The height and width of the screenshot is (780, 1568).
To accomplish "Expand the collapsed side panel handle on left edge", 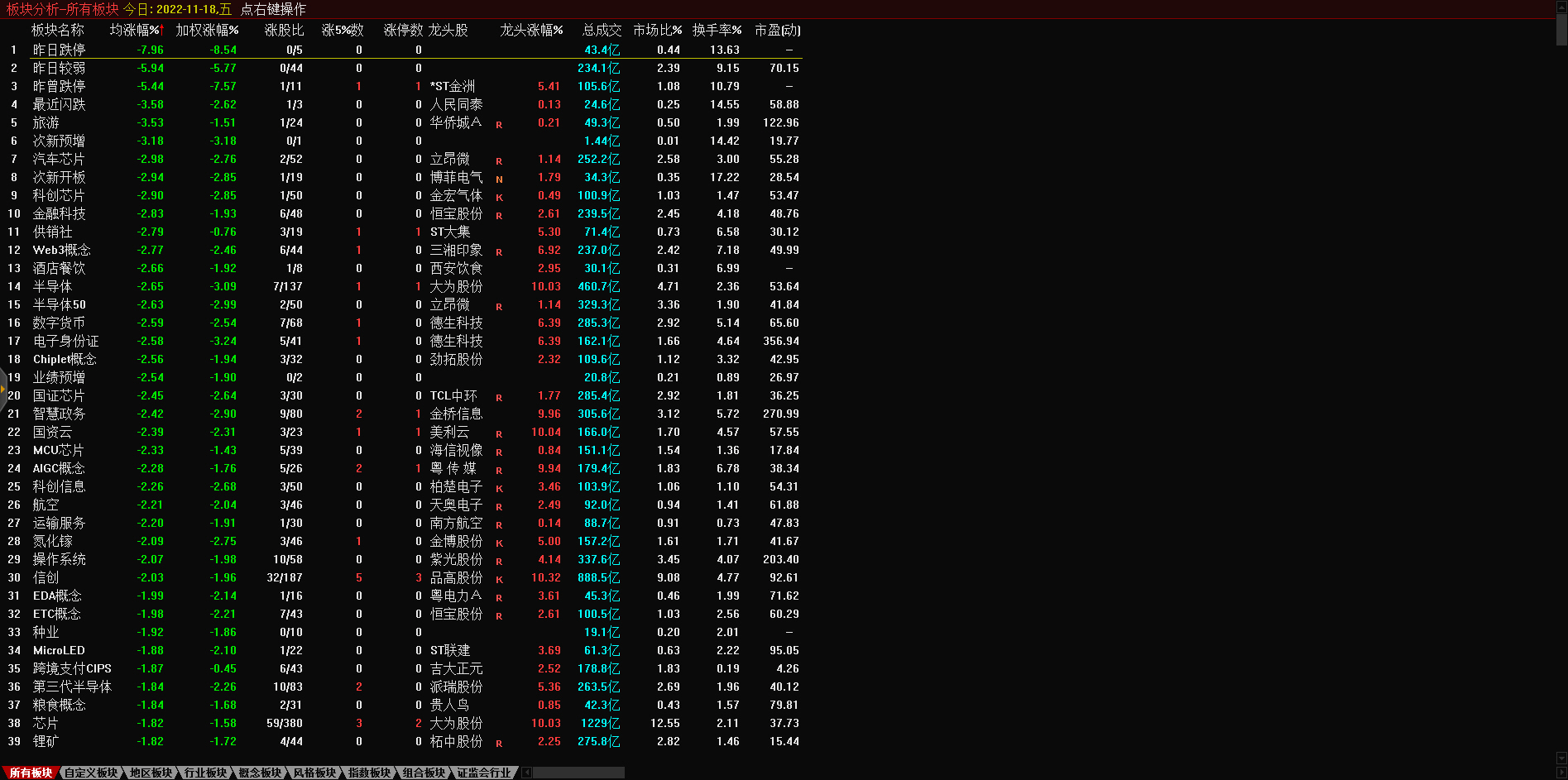I will tap(3, 387).
